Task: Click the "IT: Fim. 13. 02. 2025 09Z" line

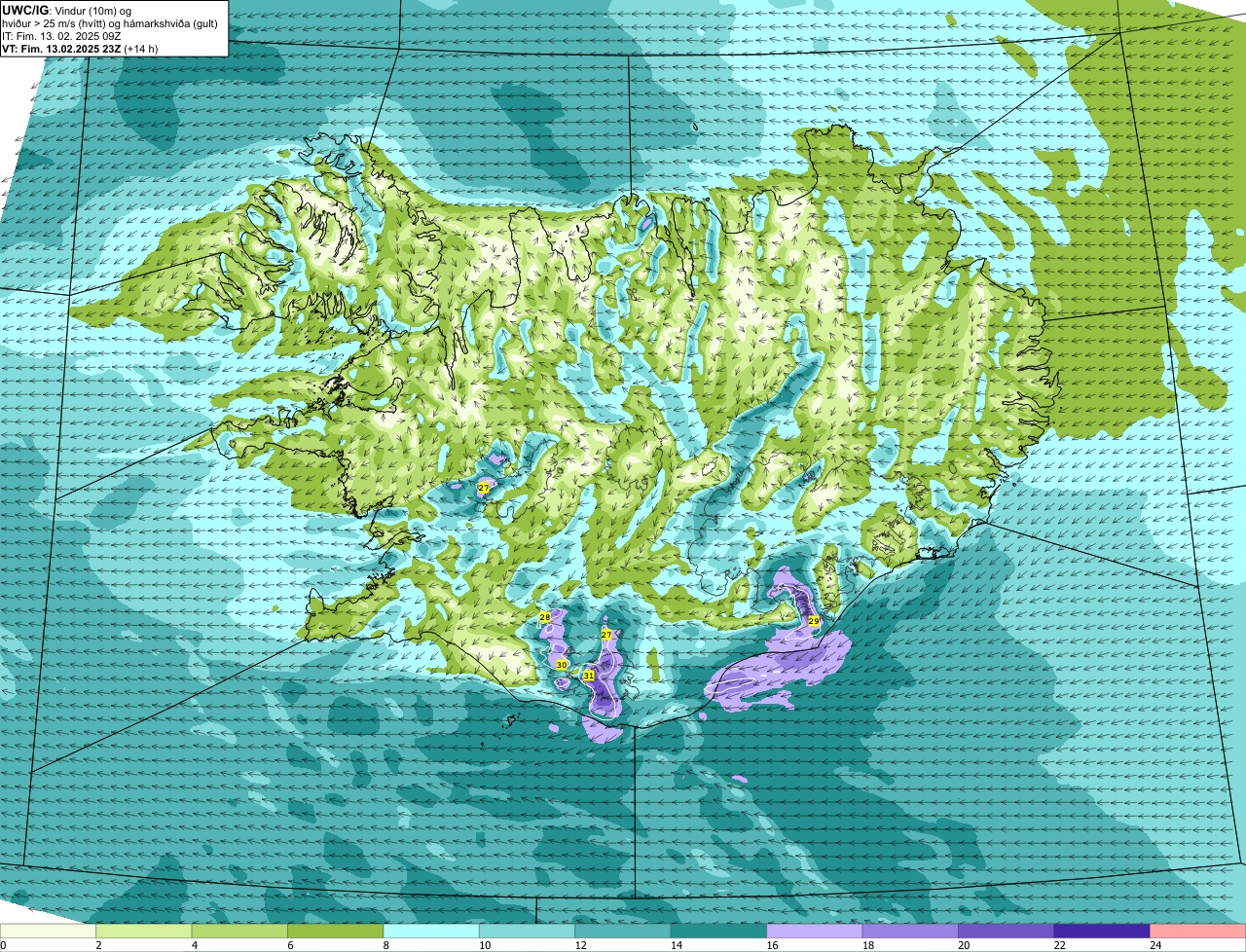Action: (61, 36)
